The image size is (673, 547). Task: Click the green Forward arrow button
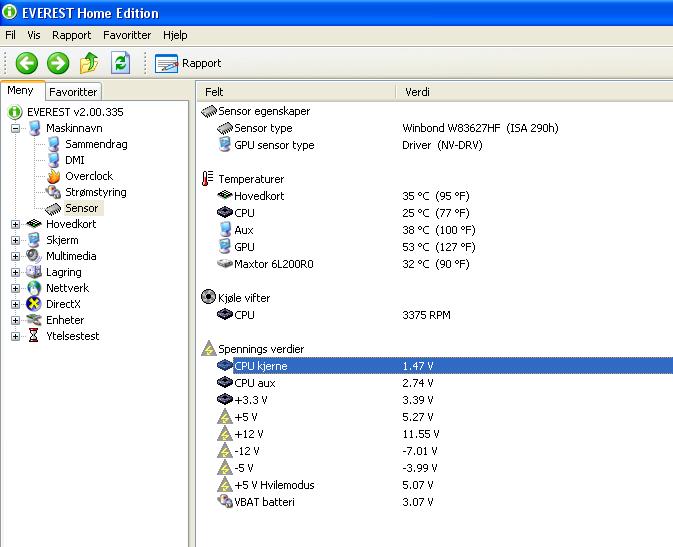58,63
